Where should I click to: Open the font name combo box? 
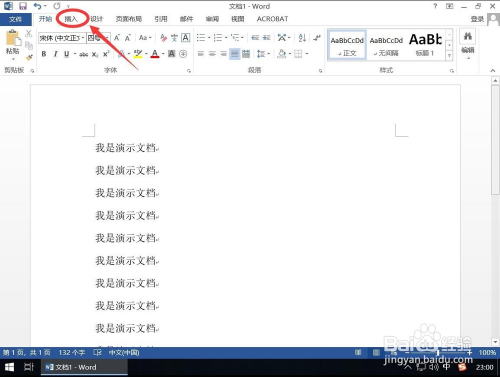coord(62,38)
